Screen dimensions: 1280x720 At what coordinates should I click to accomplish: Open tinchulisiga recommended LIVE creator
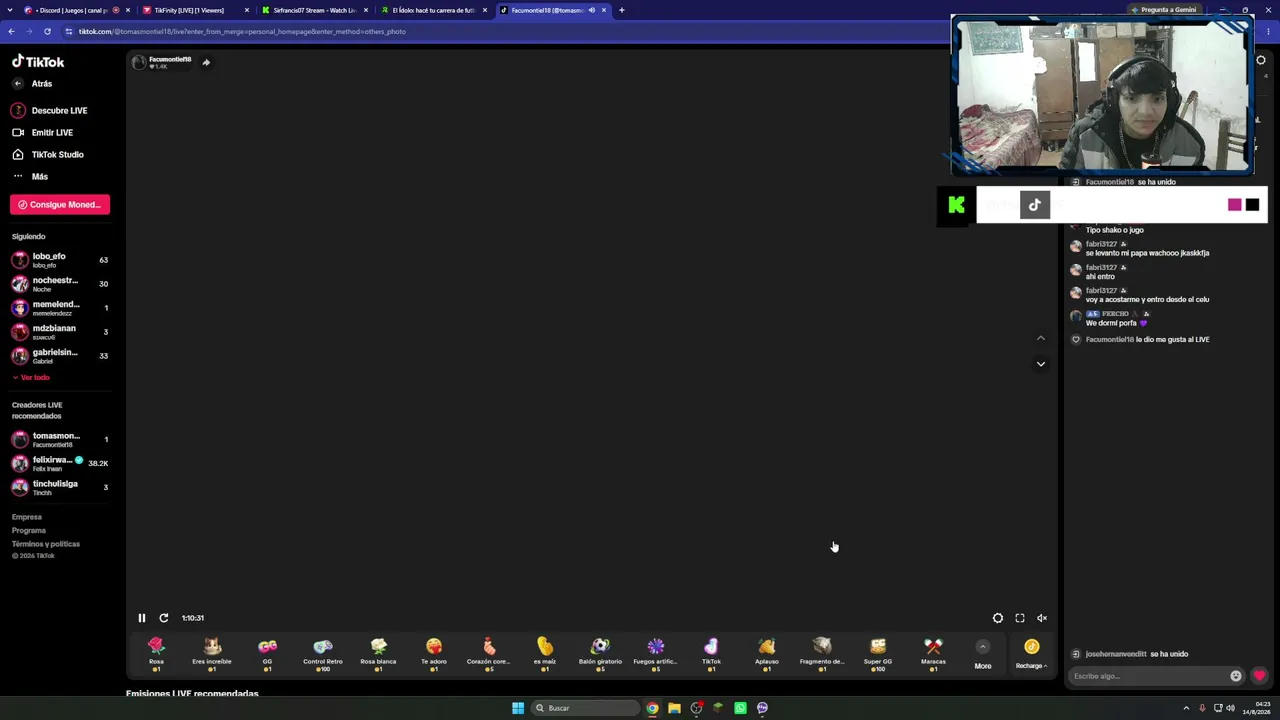(x=60, y=488)
